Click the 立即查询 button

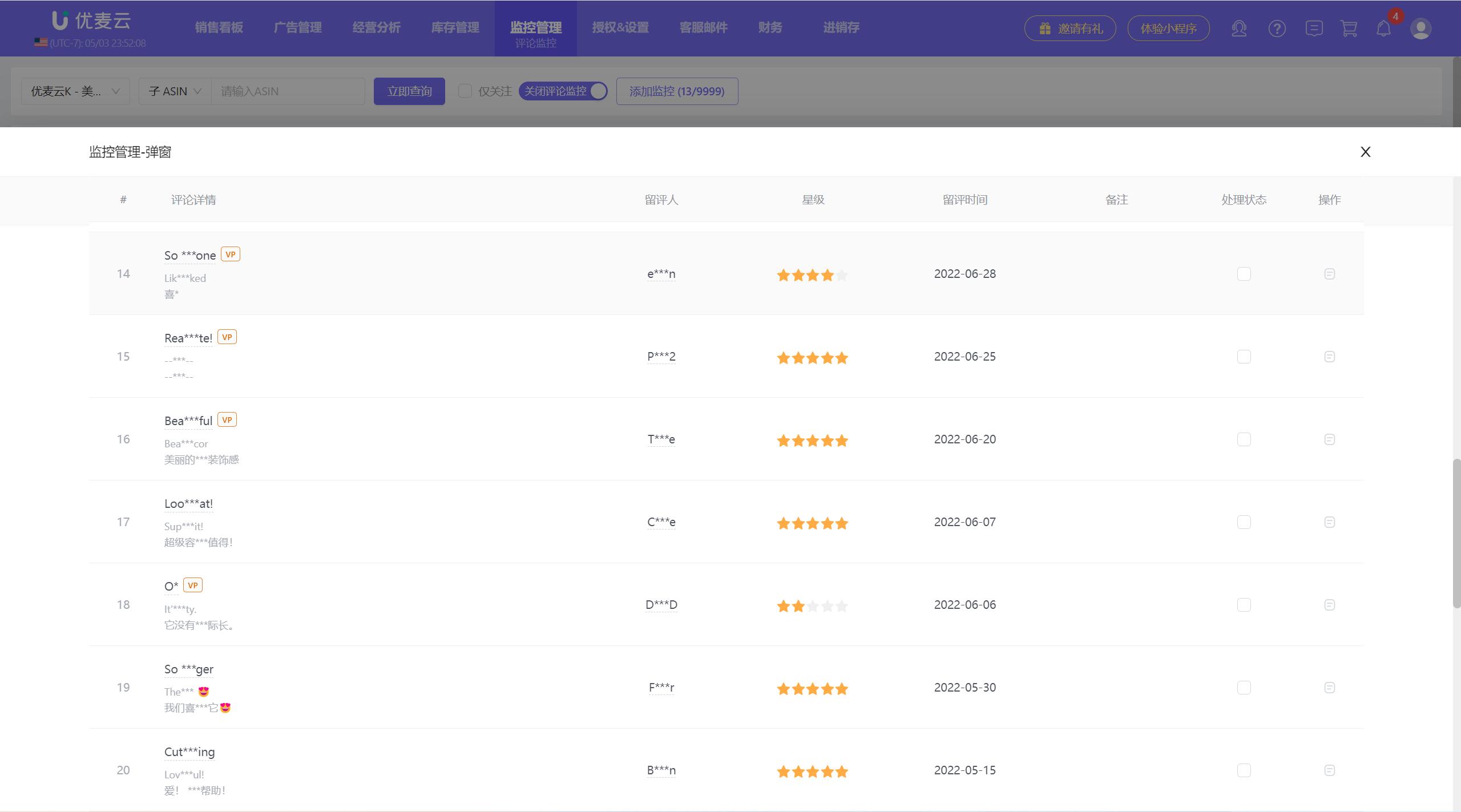pos(409,91)
